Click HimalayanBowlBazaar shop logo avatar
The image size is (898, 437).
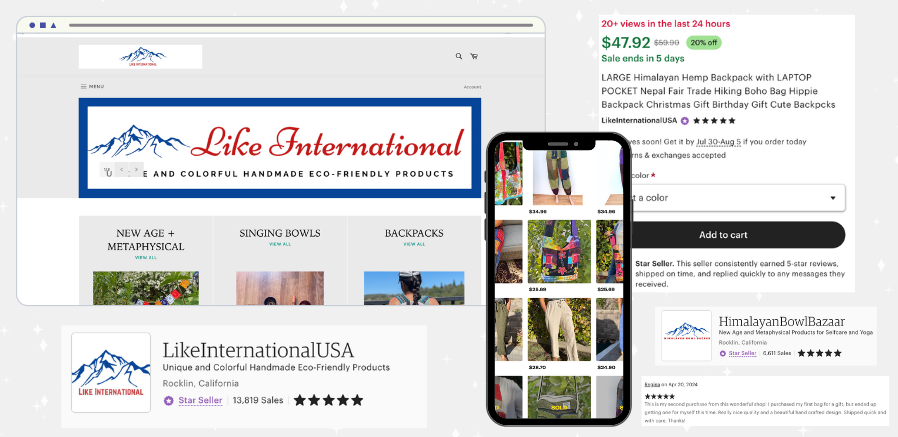[x=686, y=336]
